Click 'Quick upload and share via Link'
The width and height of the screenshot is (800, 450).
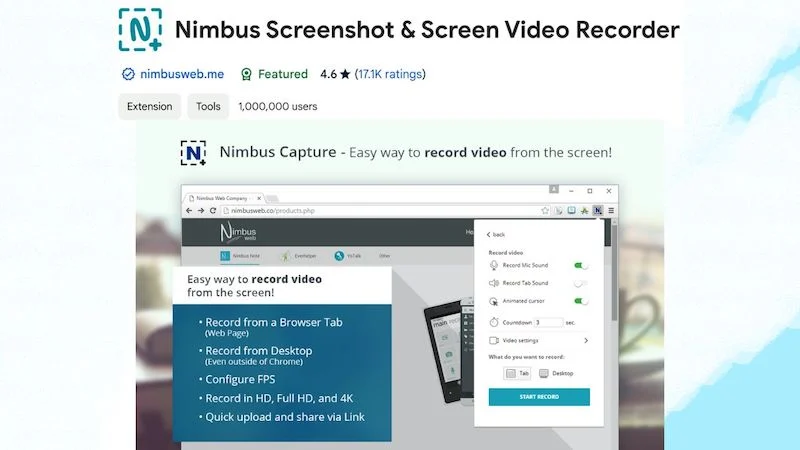pos(285,417)
